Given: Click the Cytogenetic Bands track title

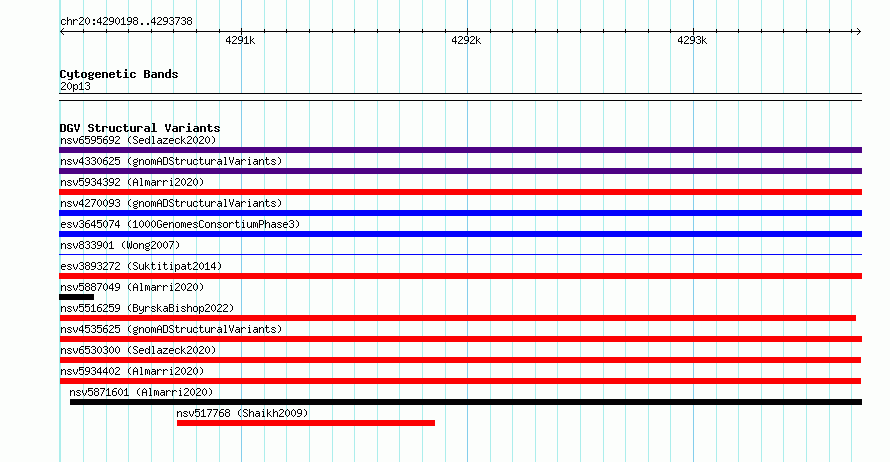Looking at the screenshot, I should click(119, 74).
